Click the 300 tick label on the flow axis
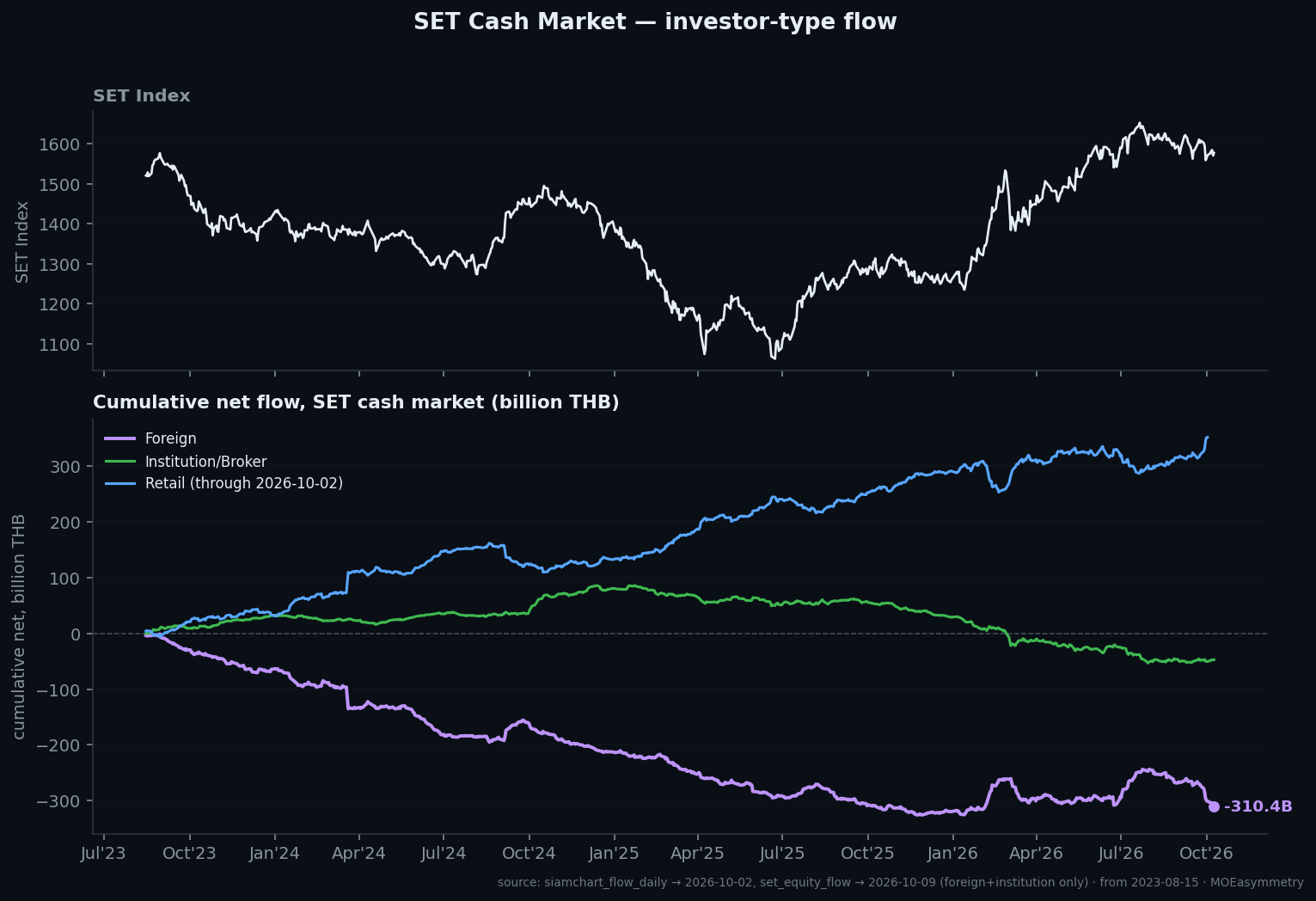This screenshot has width=1316, height=901. pos(65,467)
